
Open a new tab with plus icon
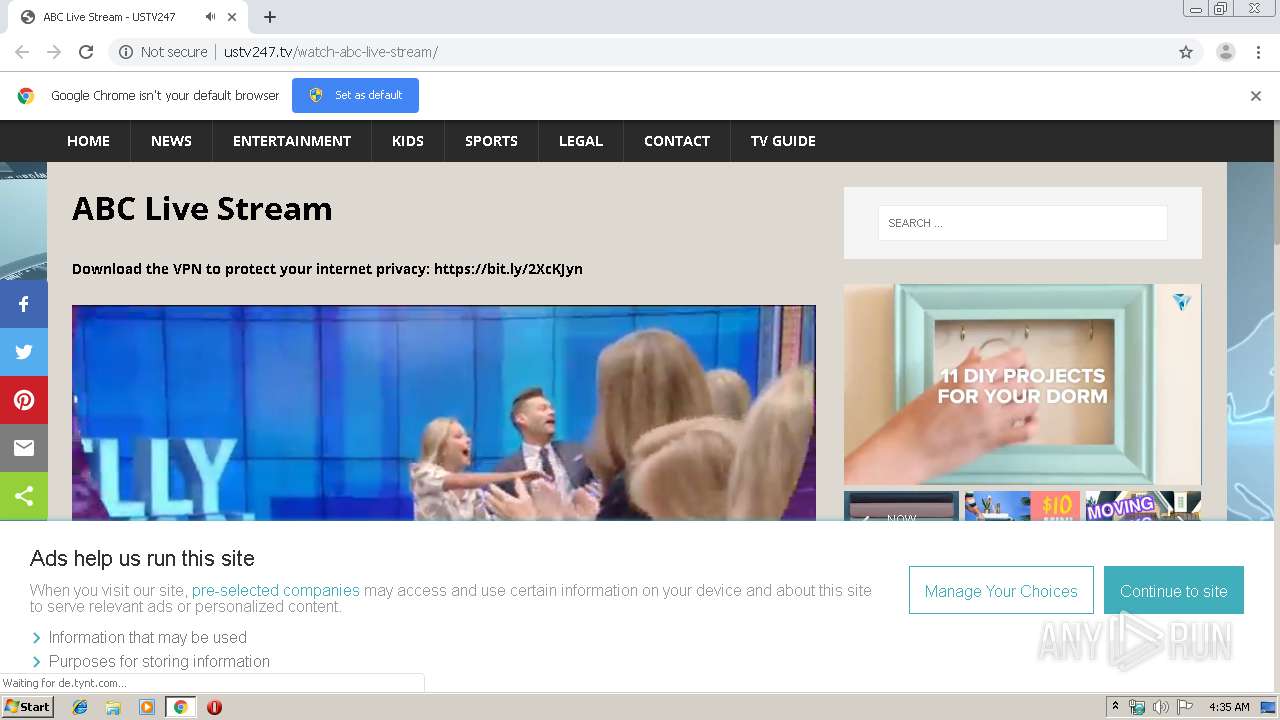(270, 17)
